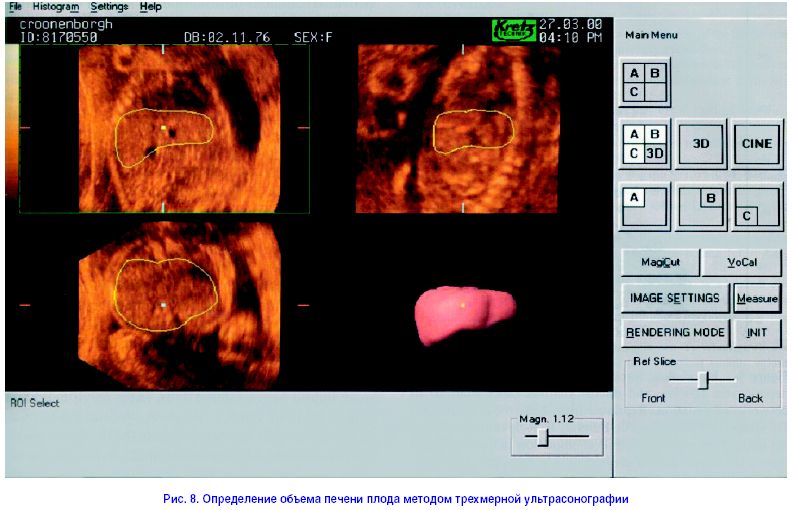This screenshot has width=793, height=510.
Task: Click the Ref Slice Front/Back slider
Action: [703, 380]
